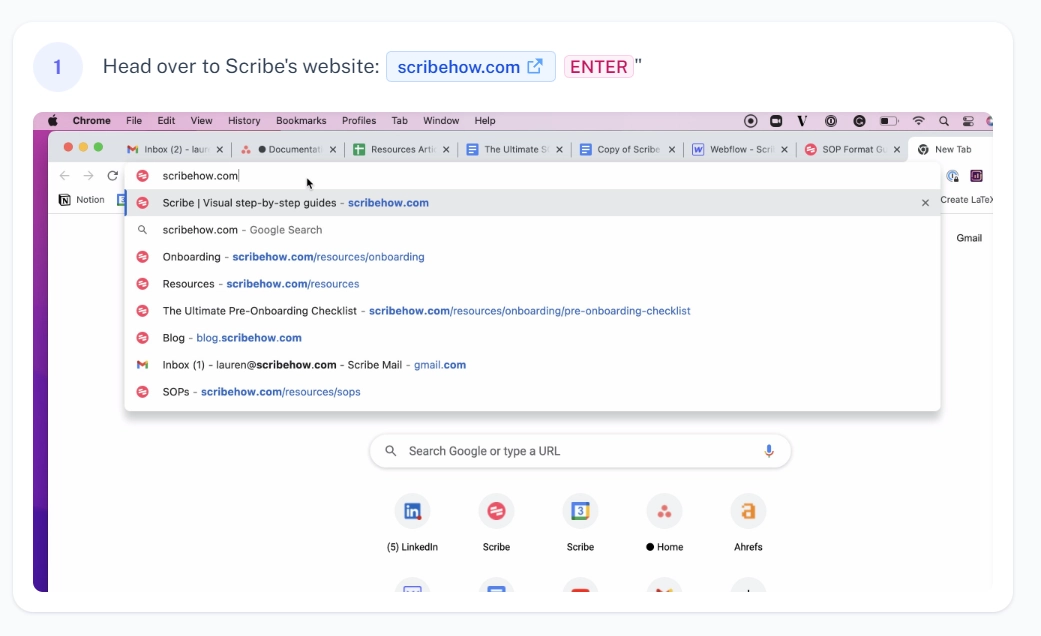Select the Blog blog.scribehow.com suggestion

point(532,338)
